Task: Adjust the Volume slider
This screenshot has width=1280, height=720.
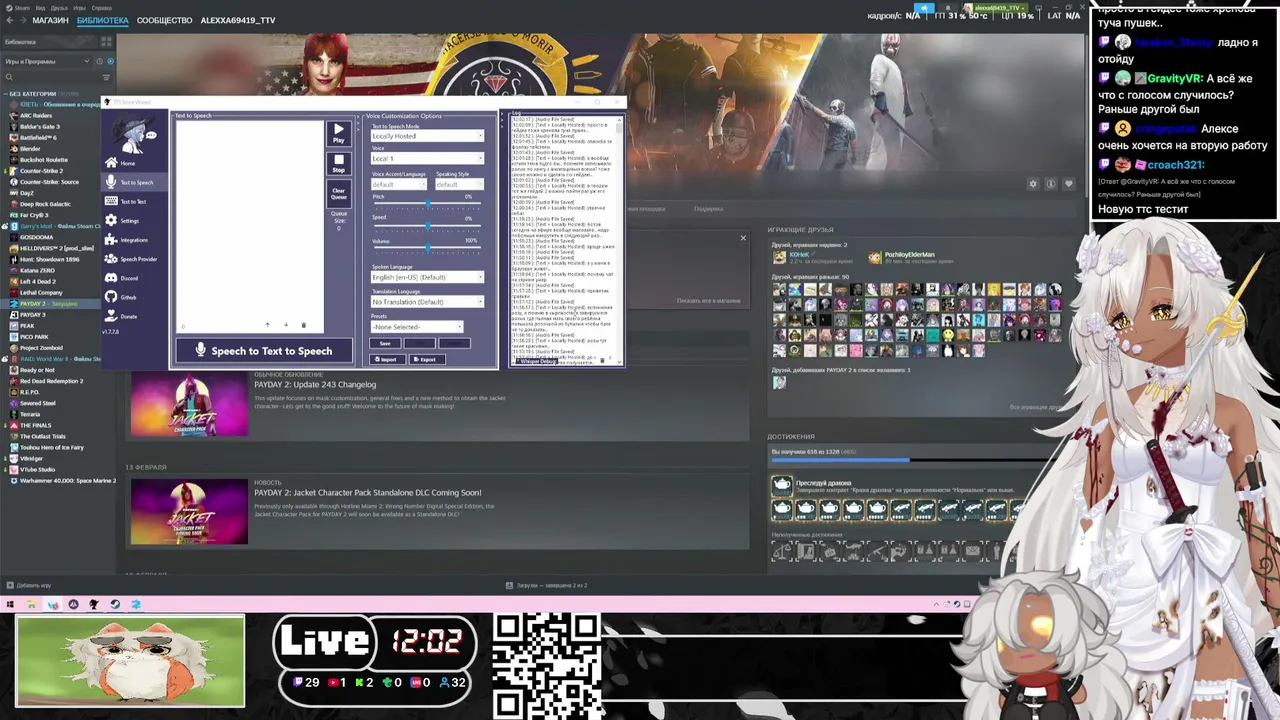Action: coord(427,248)
